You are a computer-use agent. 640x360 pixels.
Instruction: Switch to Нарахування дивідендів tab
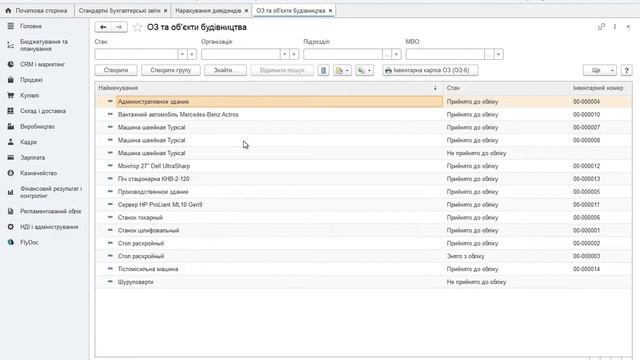208,11
